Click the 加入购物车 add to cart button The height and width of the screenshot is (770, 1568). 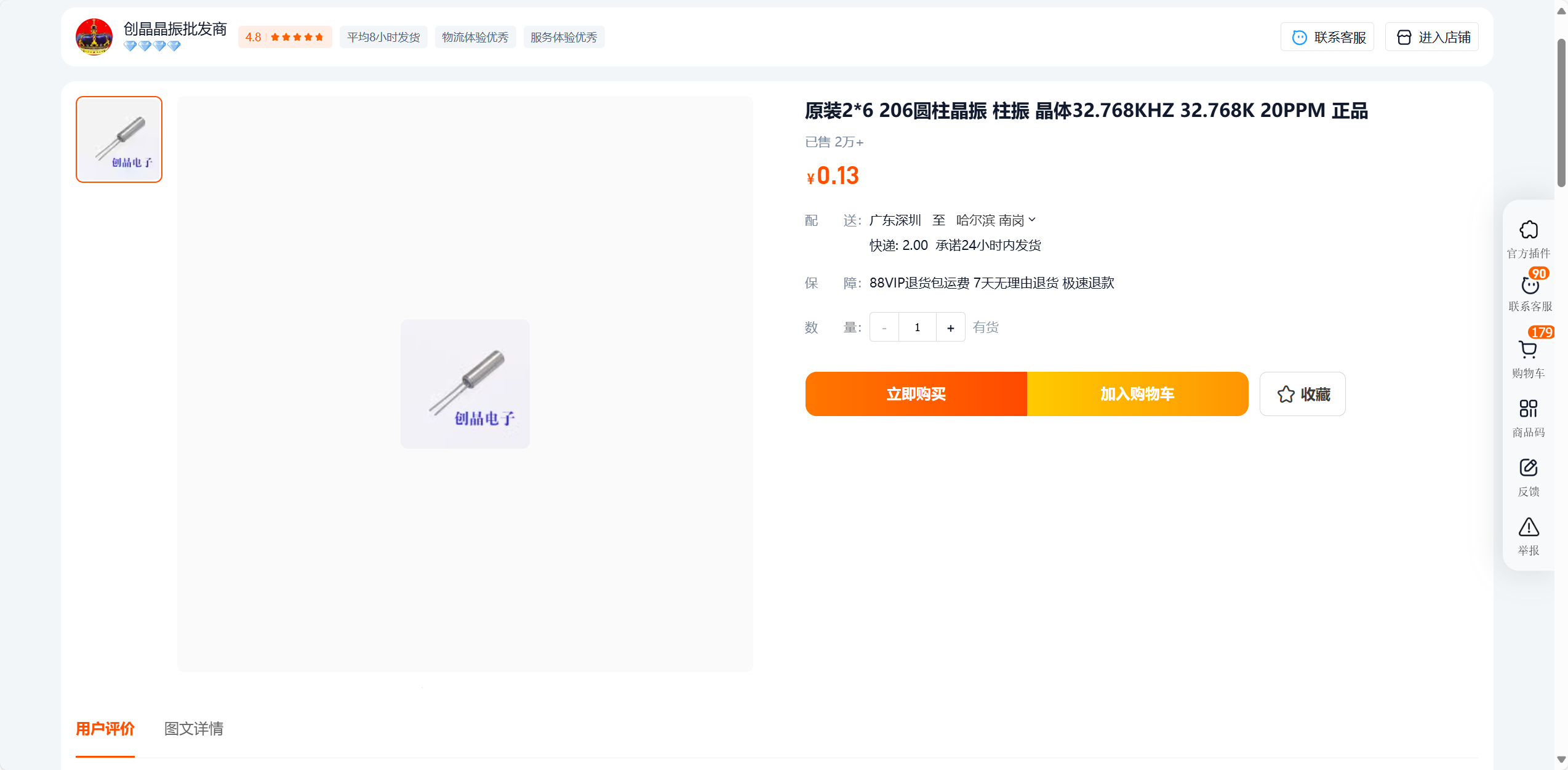point(1137,394)
